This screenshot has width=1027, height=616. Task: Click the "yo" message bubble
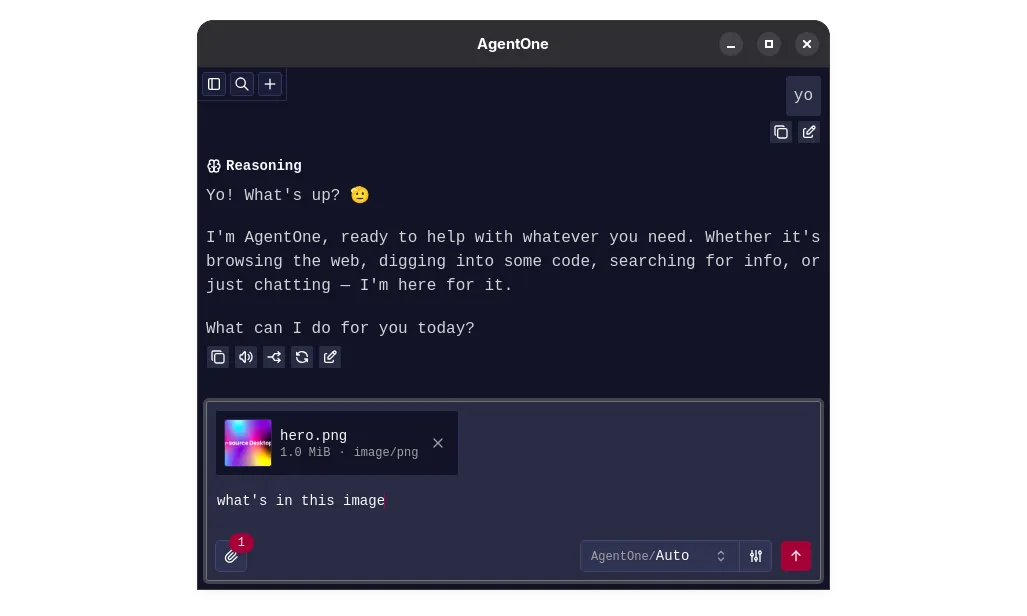point(803,96)
